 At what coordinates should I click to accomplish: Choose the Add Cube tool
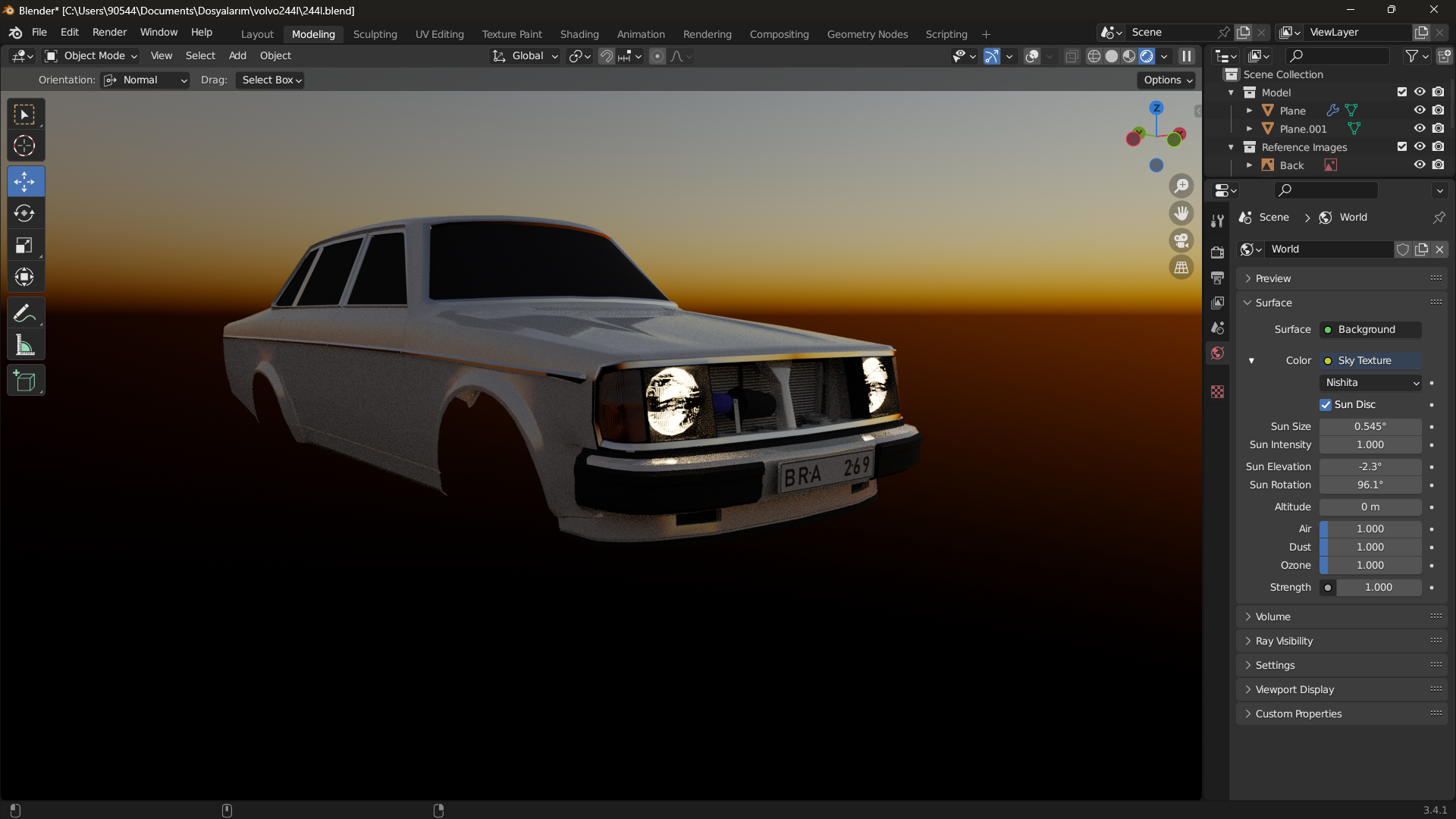(x=24, y=381)
